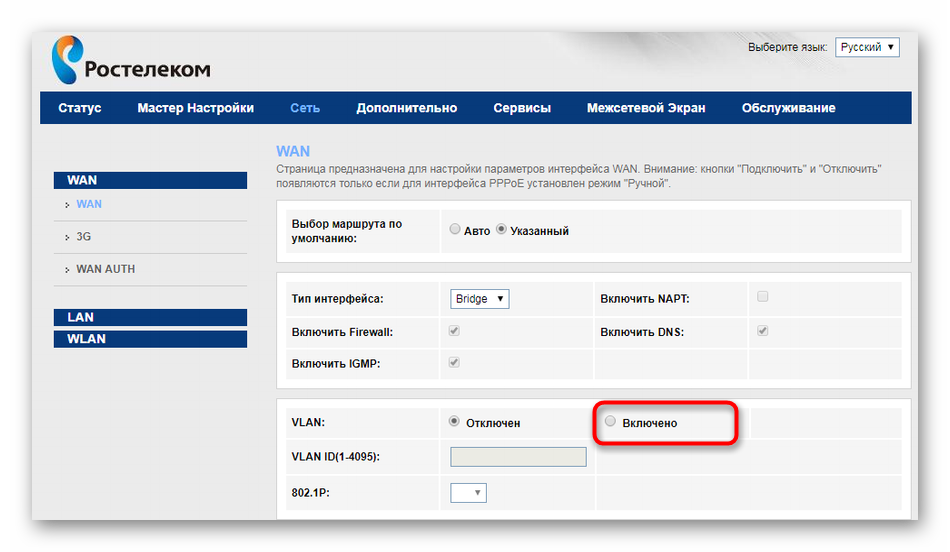Open the Тип интерфейса Bridge dropdown
Viewport: 950px width, 552px height.
[x=480, y=299]
